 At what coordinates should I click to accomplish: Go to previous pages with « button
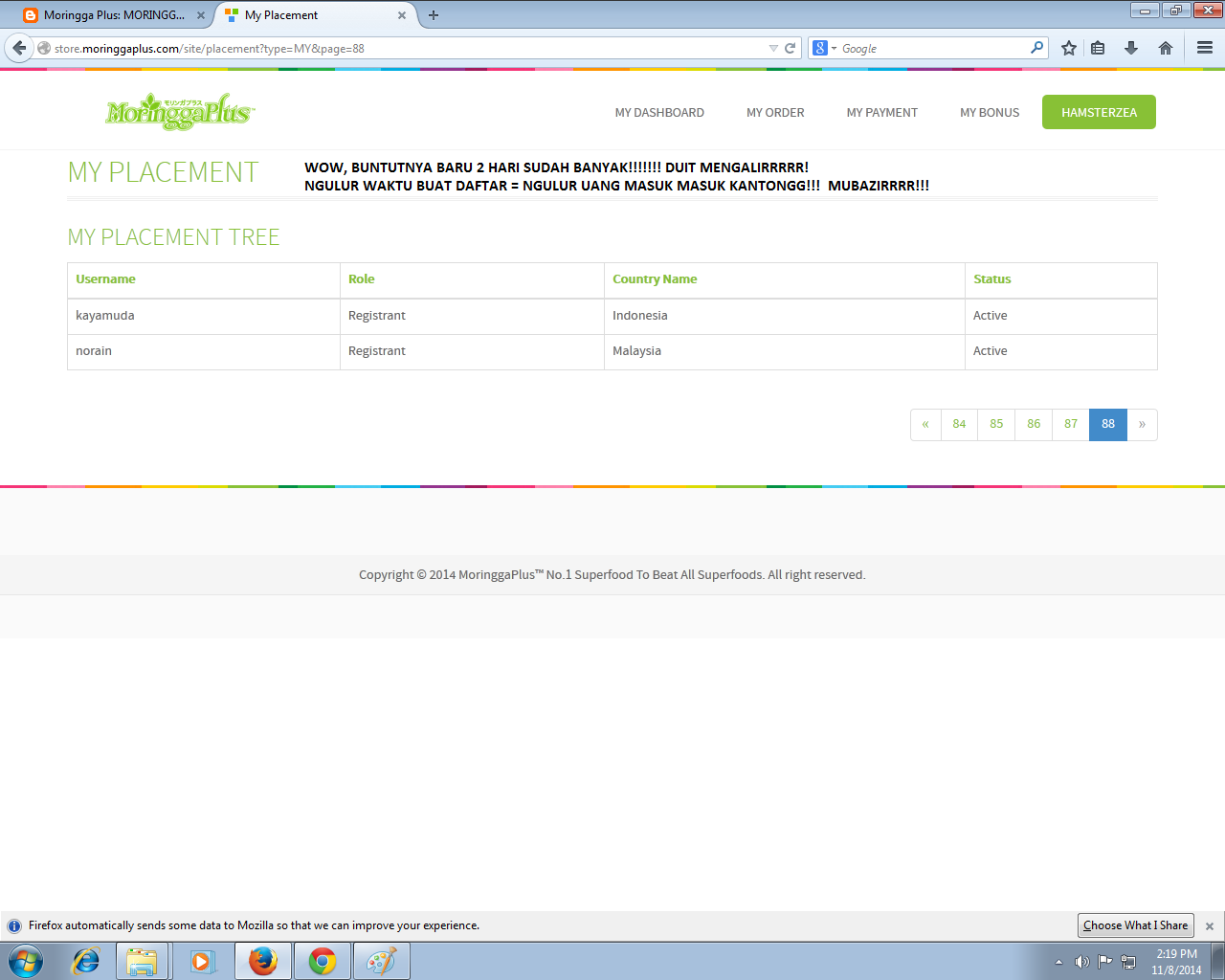tap(925, 424)
